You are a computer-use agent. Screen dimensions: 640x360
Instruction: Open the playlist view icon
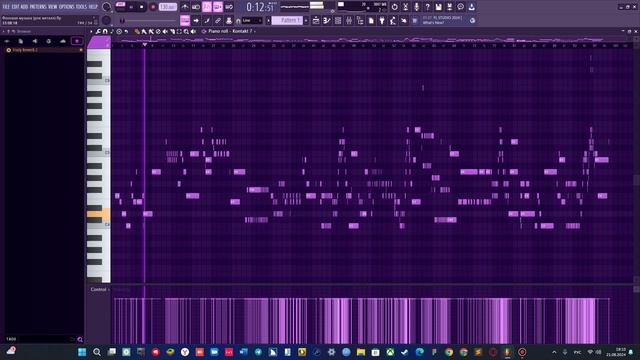(x=316, y=20)
